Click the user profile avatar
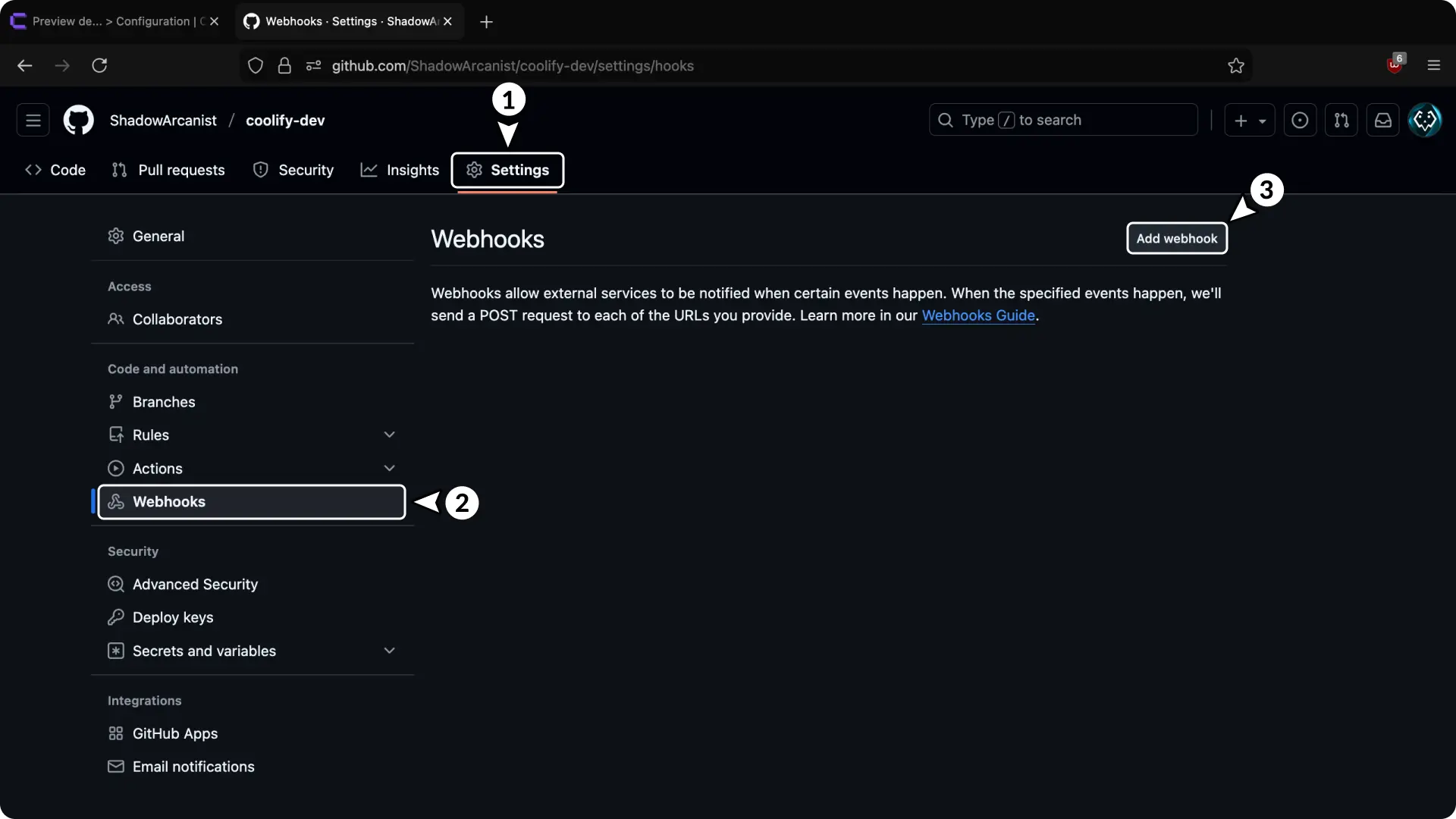 1424,120
